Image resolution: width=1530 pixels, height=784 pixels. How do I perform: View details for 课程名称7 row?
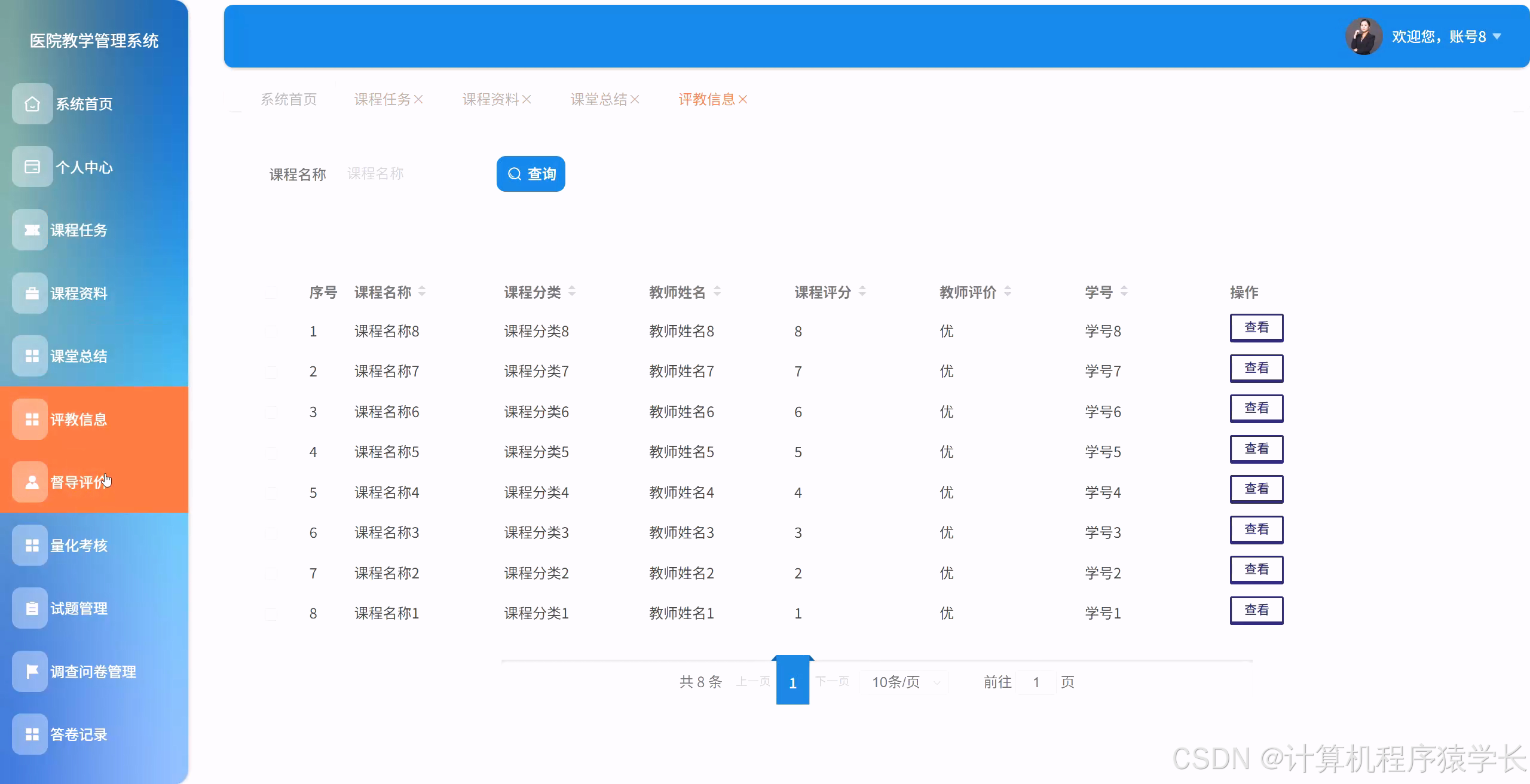[x=1256, y=368]
